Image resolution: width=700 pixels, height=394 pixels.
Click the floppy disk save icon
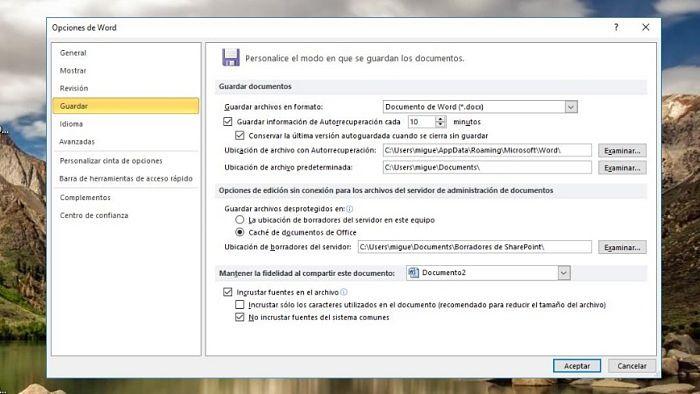tap(231, 58)
